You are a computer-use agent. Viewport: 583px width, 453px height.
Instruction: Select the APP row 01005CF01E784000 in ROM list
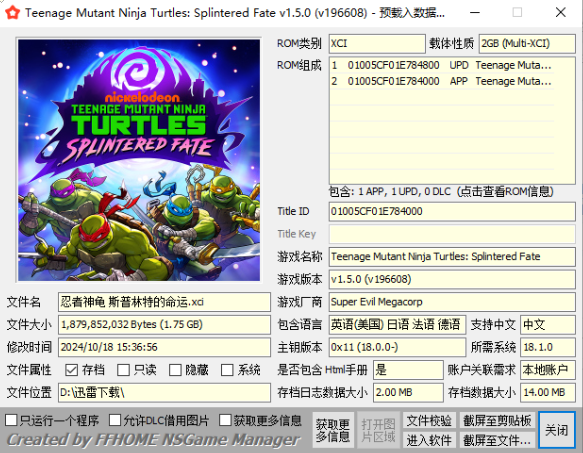pos(442,81)
